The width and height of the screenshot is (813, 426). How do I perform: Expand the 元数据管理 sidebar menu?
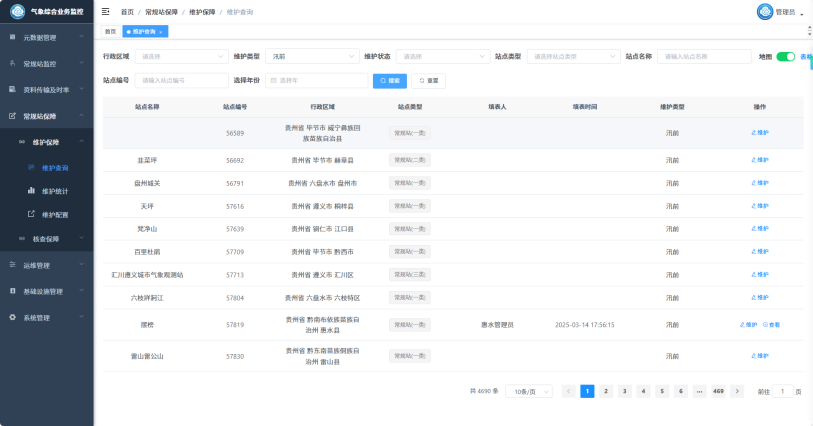click(x=46, y=38)
